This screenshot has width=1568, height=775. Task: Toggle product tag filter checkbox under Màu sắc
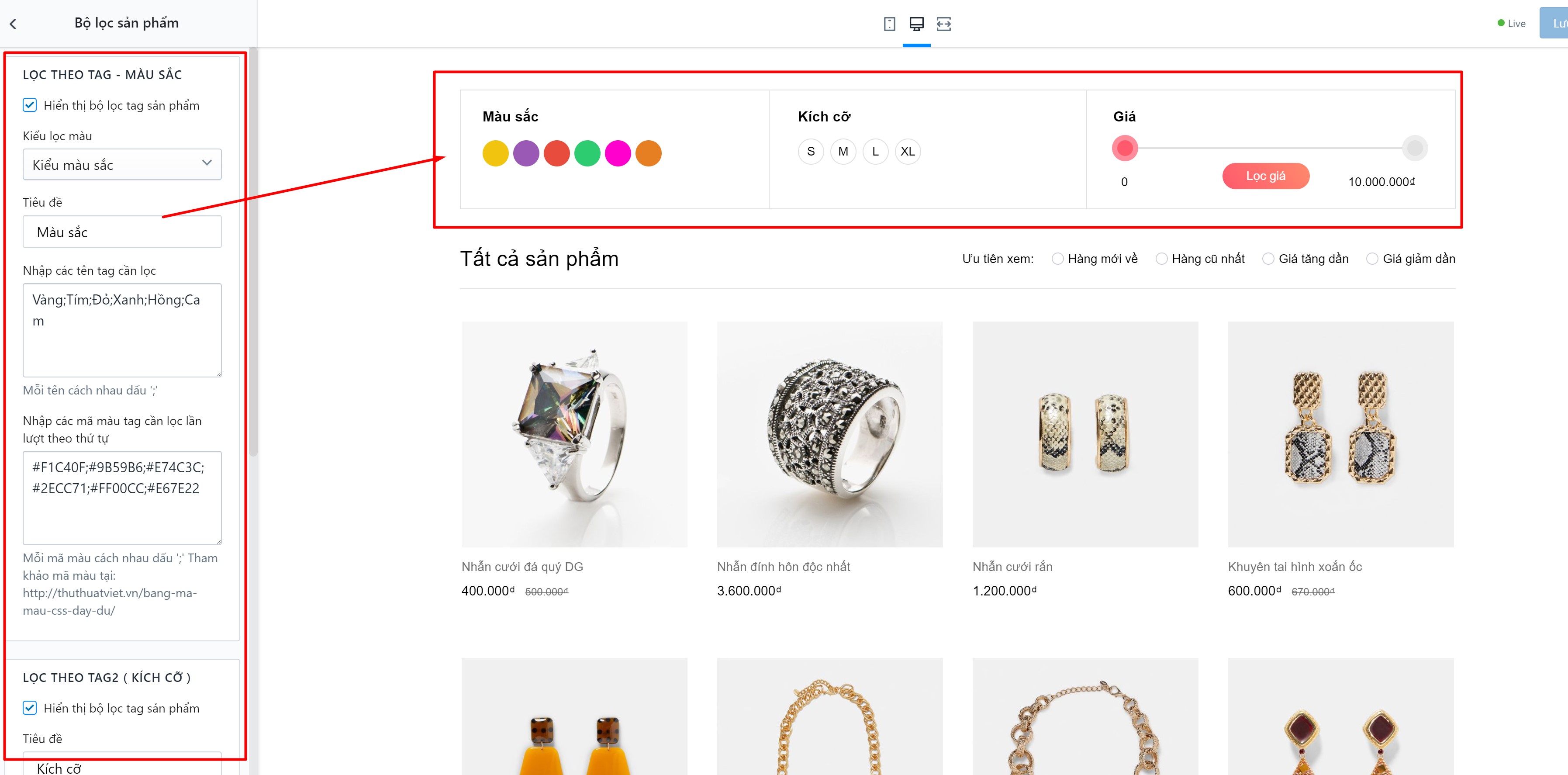(x=30, y=105)
